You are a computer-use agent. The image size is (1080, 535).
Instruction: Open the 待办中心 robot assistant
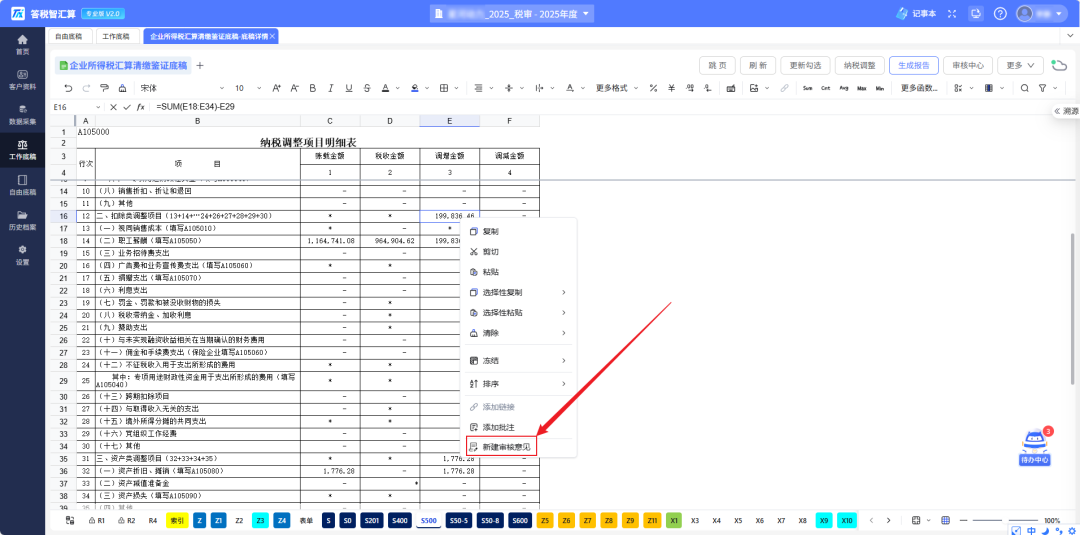point(1034,448)
